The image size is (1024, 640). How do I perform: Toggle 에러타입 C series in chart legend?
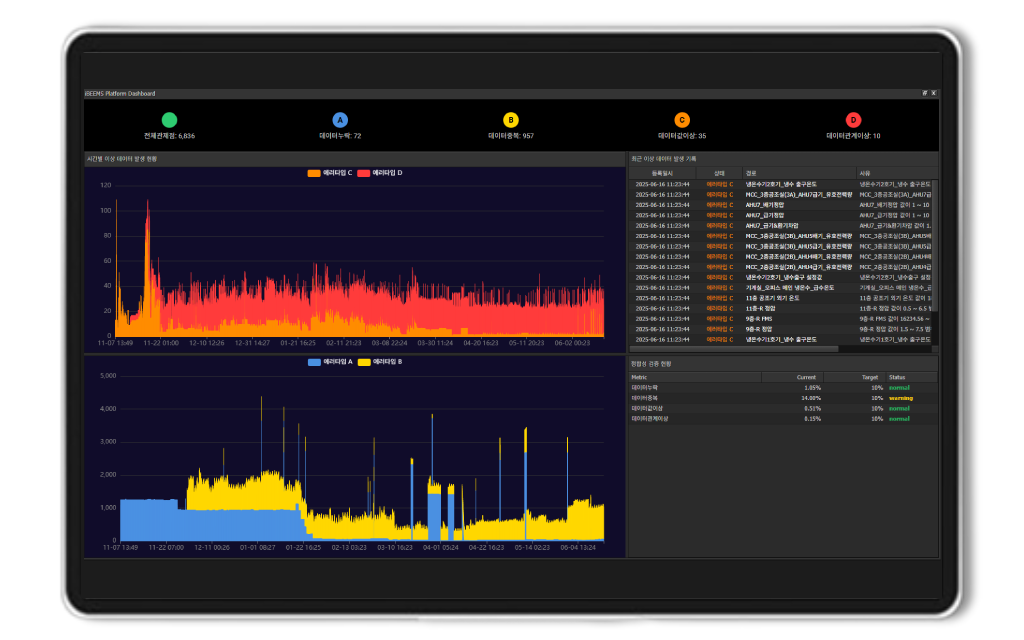[x=329, y=173]
